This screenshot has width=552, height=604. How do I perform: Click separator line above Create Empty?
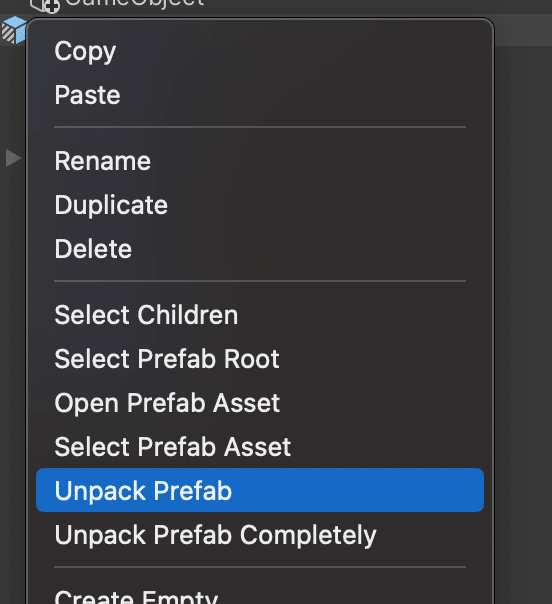(260, 567)
